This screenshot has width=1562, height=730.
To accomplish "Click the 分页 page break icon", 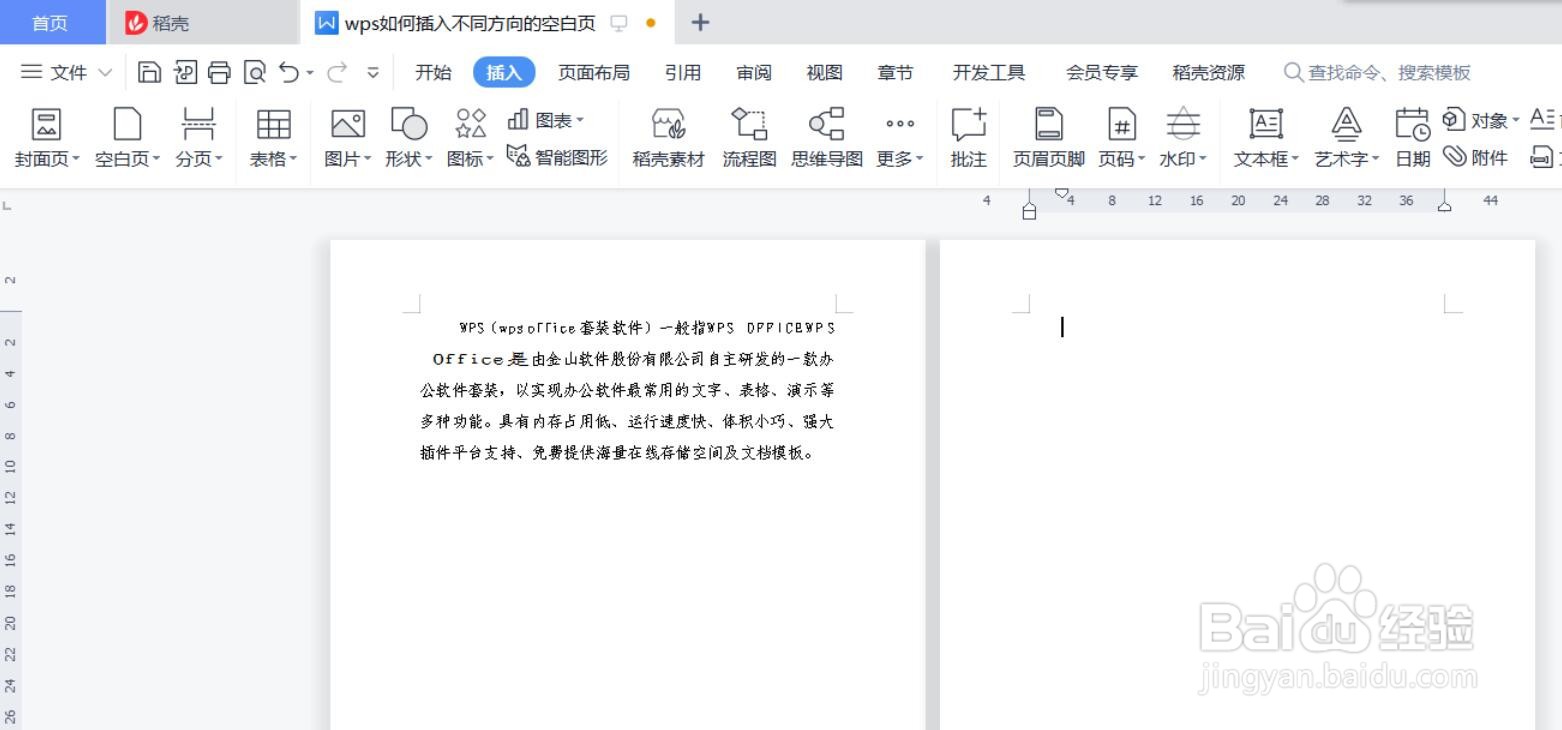I will point(198,125).
